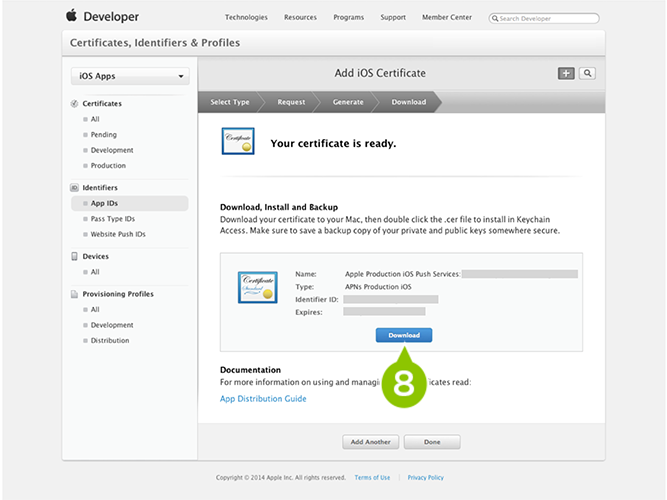This screenshot has height=500, width=667.
Task: Click the Provisioning Profiles heading
Action: (118, 294)
